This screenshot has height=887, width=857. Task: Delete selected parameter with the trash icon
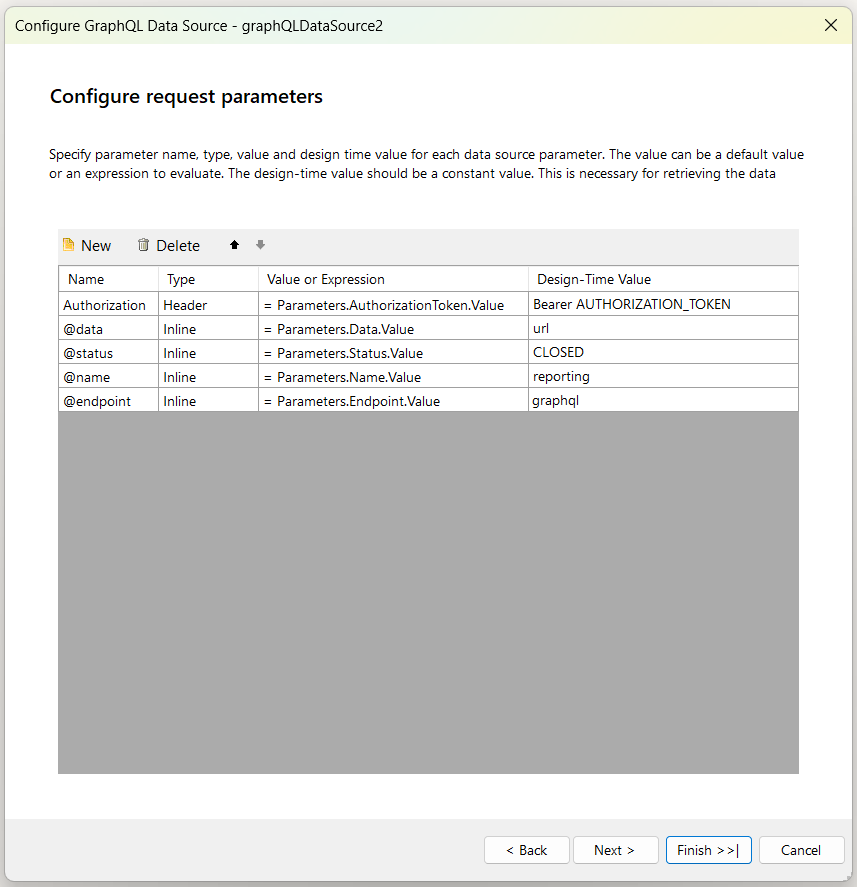168,245
